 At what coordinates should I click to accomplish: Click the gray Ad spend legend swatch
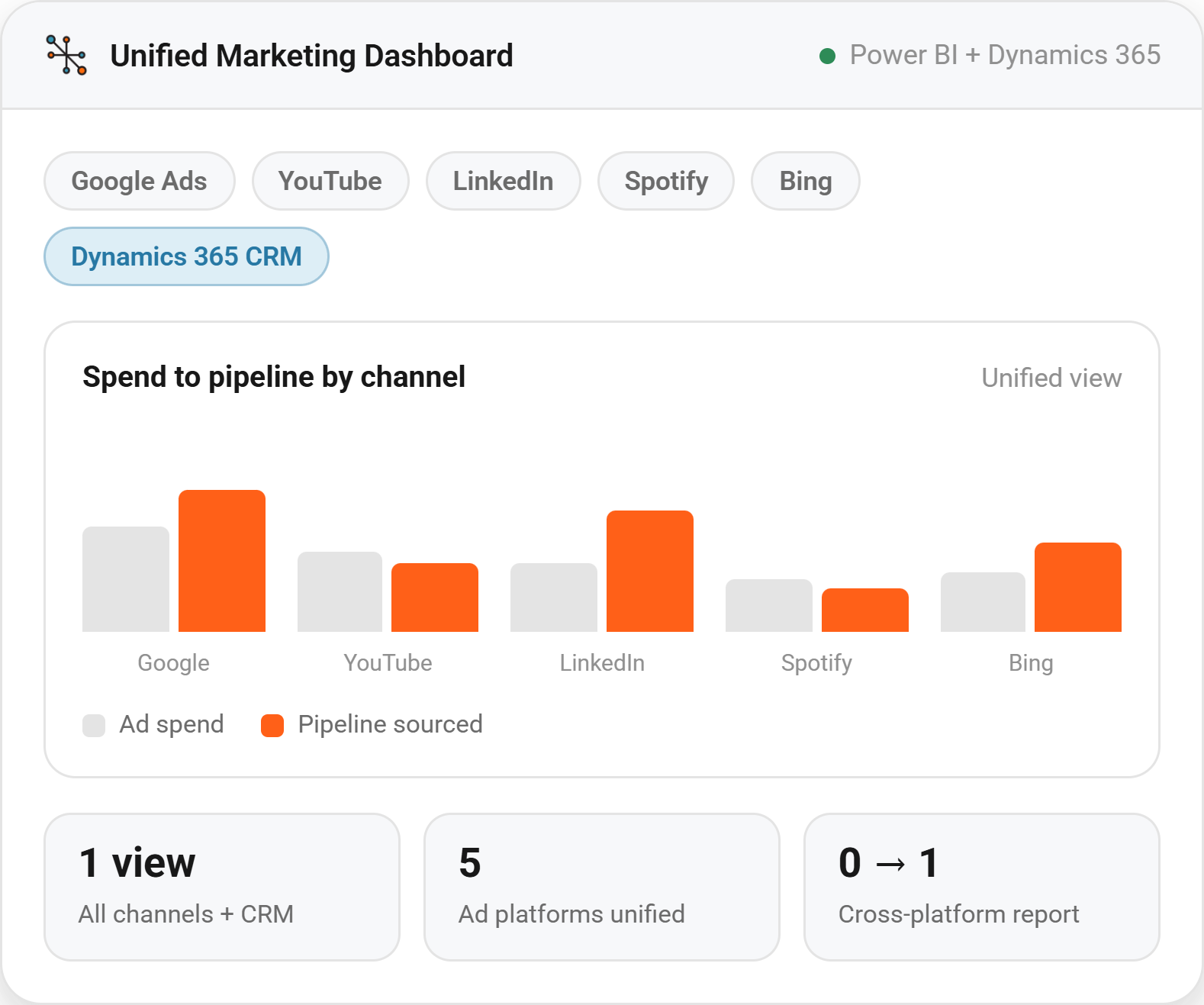pyautogui.click(x=94, y=726)
